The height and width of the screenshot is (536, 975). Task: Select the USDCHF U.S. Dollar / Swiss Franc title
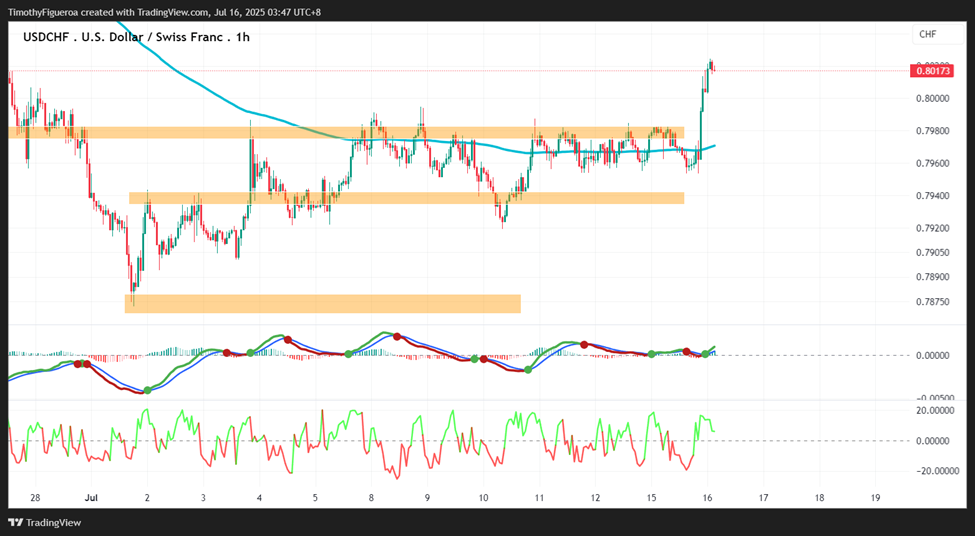(x=136, y=37)
